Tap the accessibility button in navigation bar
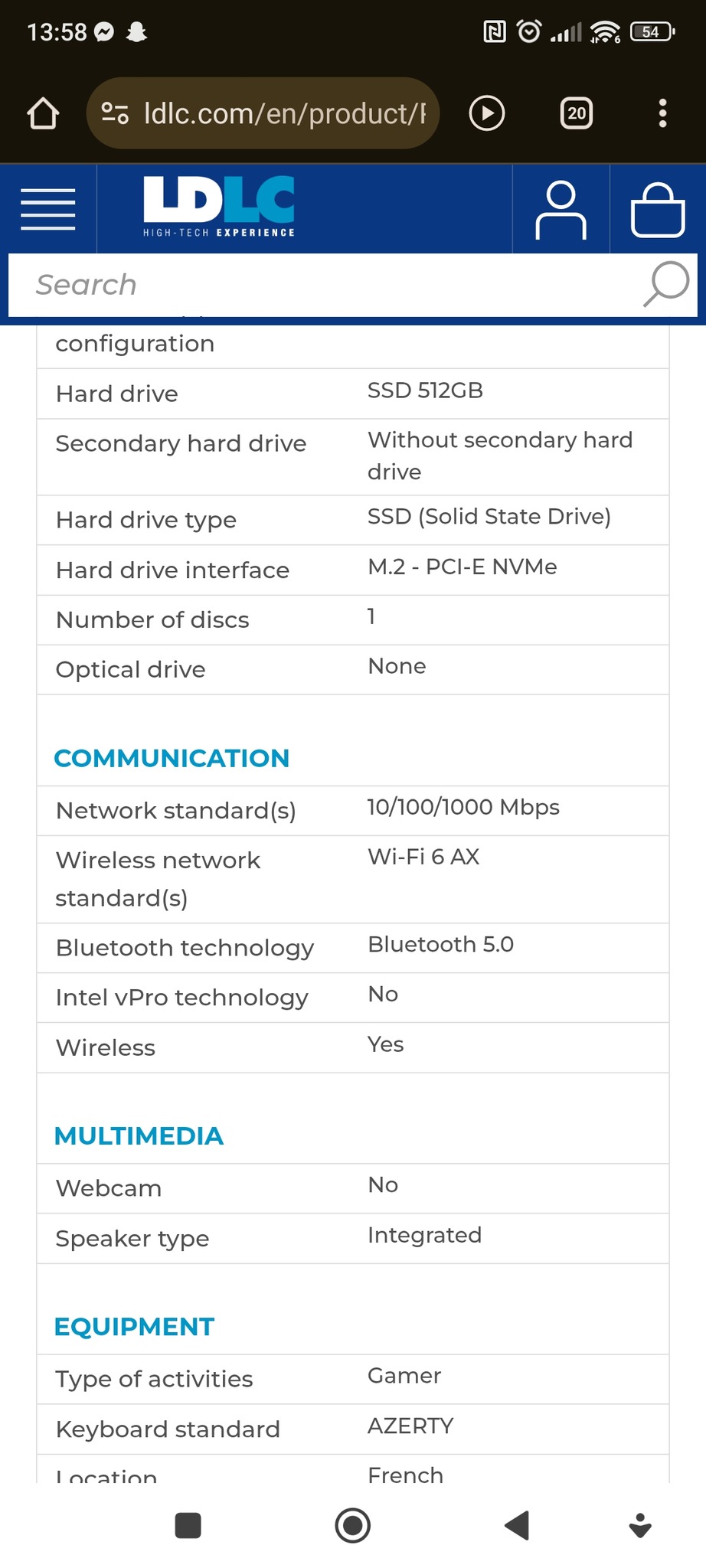 click(640, 1525)
